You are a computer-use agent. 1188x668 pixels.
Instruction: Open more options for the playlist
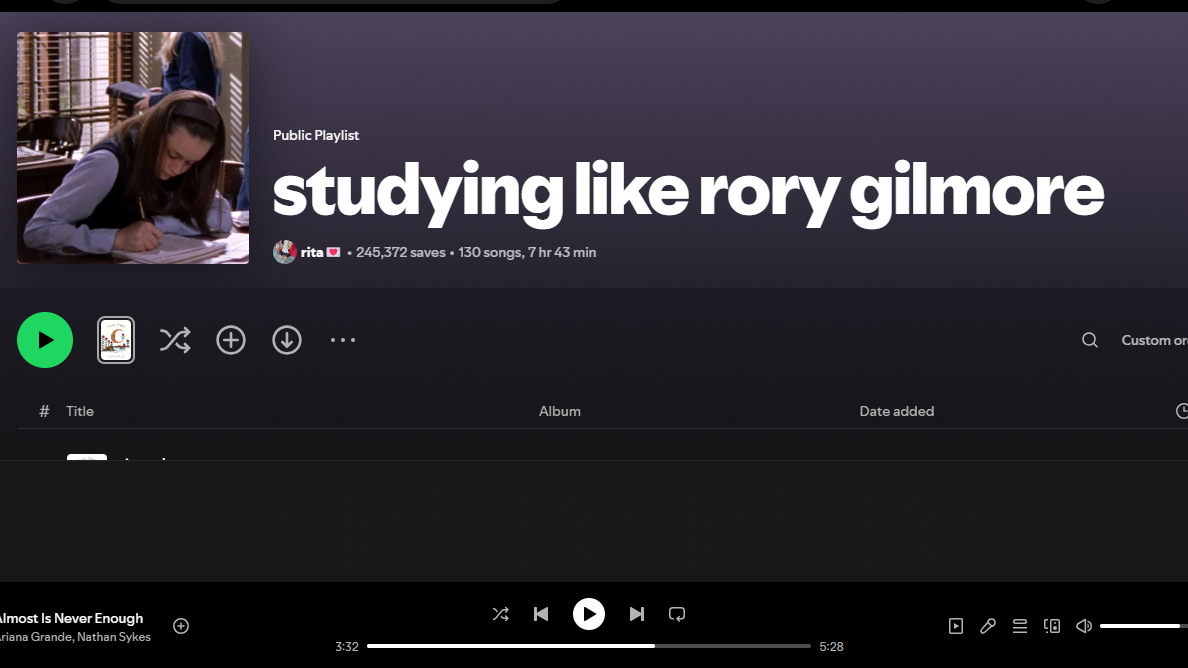(342, 340)
